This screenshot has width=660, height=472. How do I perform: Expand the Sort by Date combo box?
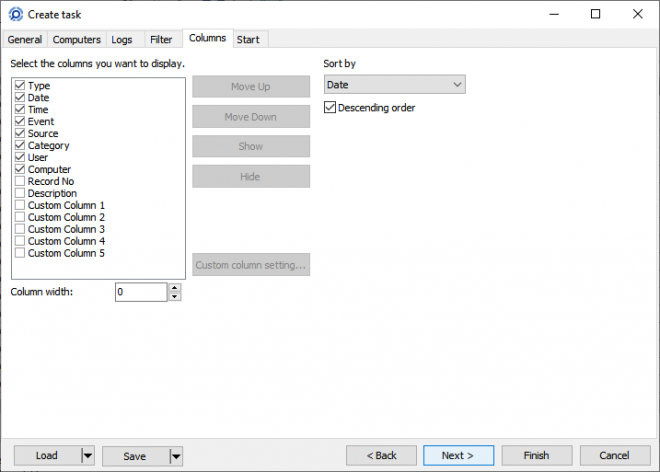click(x=395, y=85)
